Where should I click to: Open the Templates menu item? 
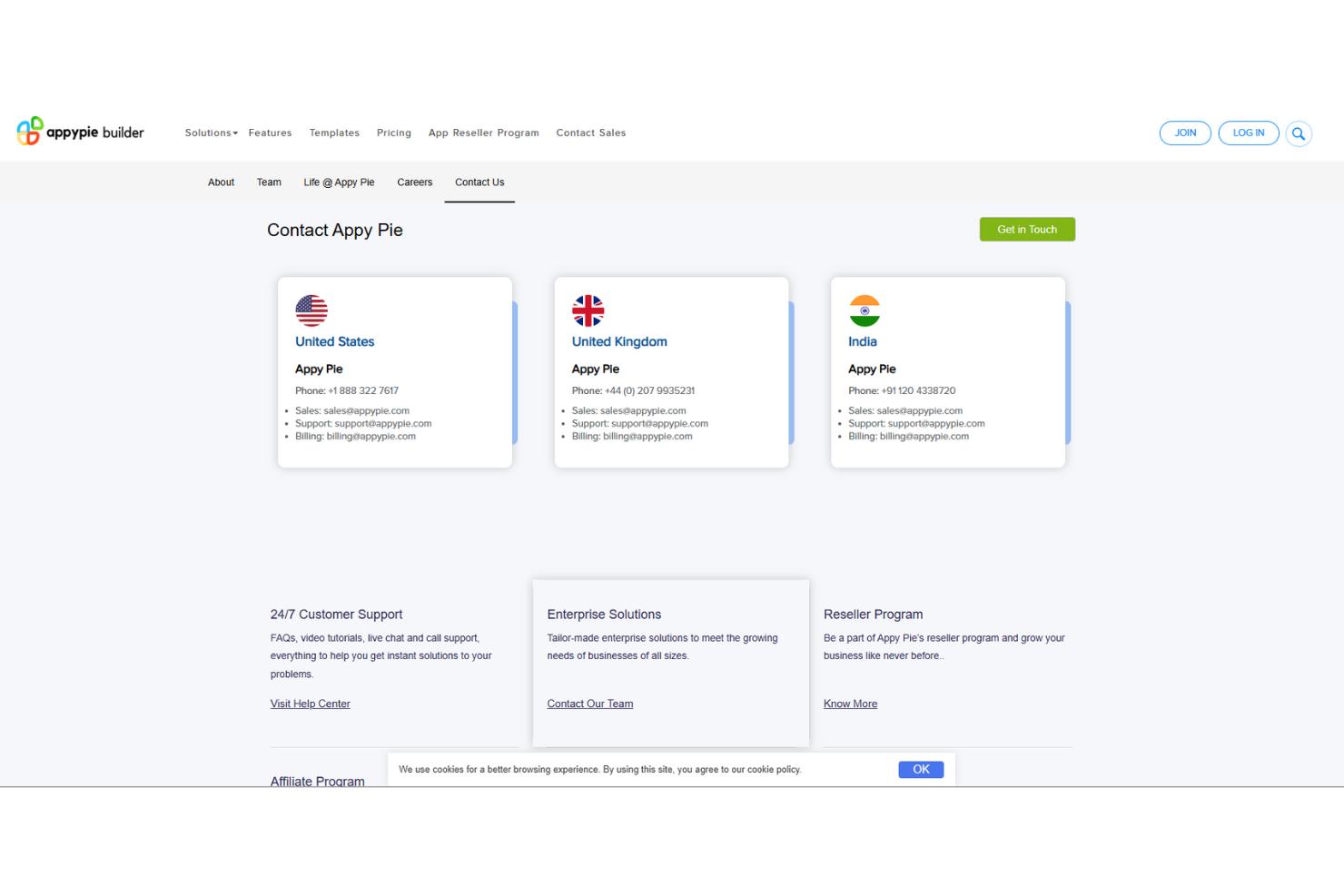point(334,133)
